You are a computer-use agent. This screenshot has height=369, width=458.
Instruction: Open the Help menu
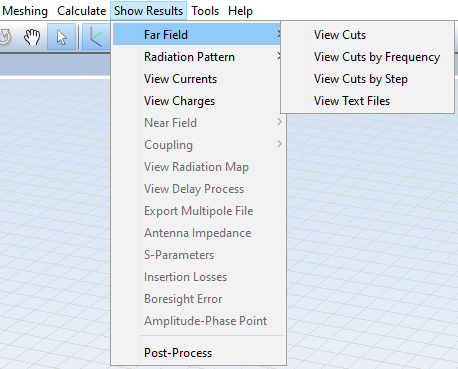coord(240,11)
